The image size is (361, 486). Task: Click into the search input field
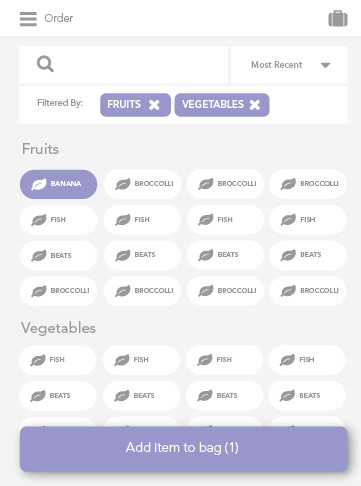click(x=124, y=65)
